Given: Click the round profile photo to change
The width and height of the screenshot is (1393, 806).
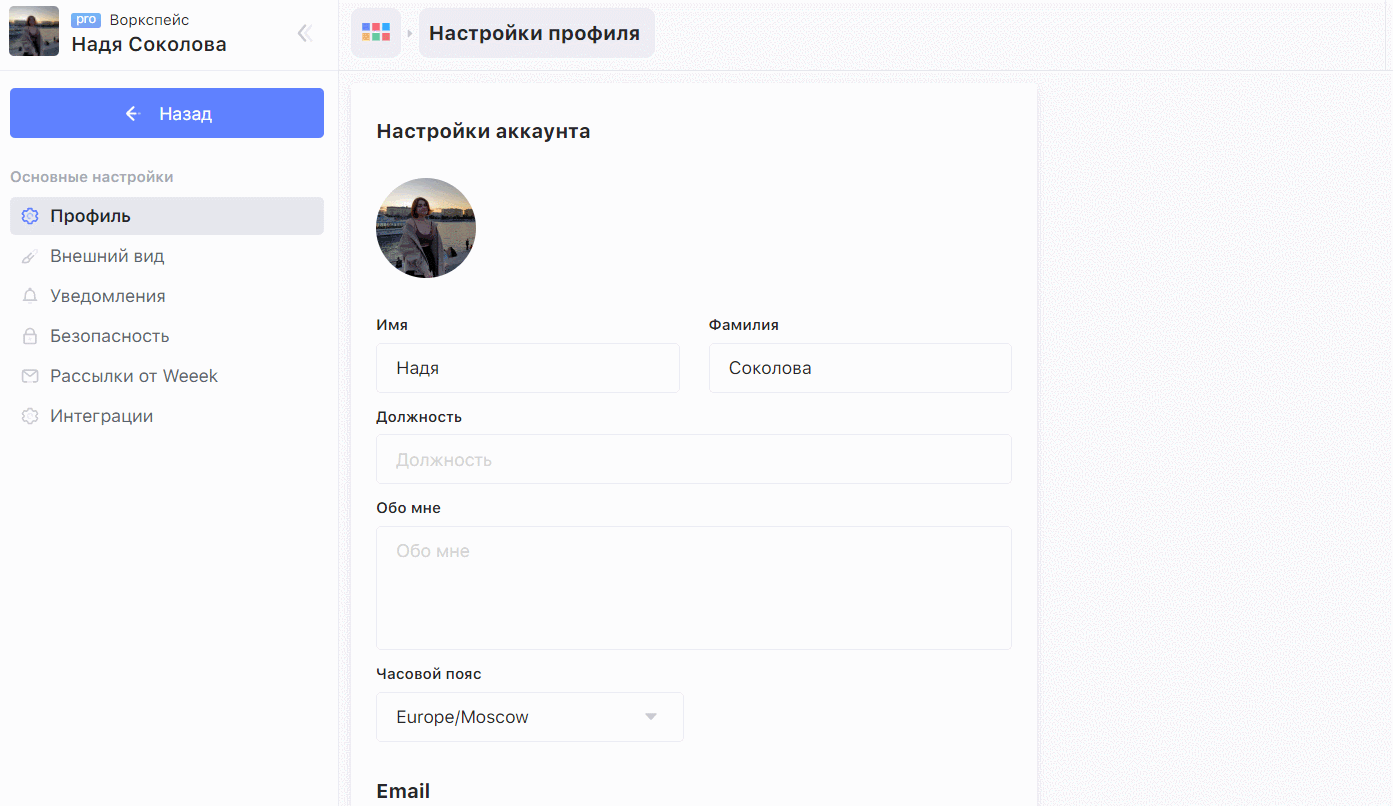Looking at the screenshot, I should (x=426, y=228).
